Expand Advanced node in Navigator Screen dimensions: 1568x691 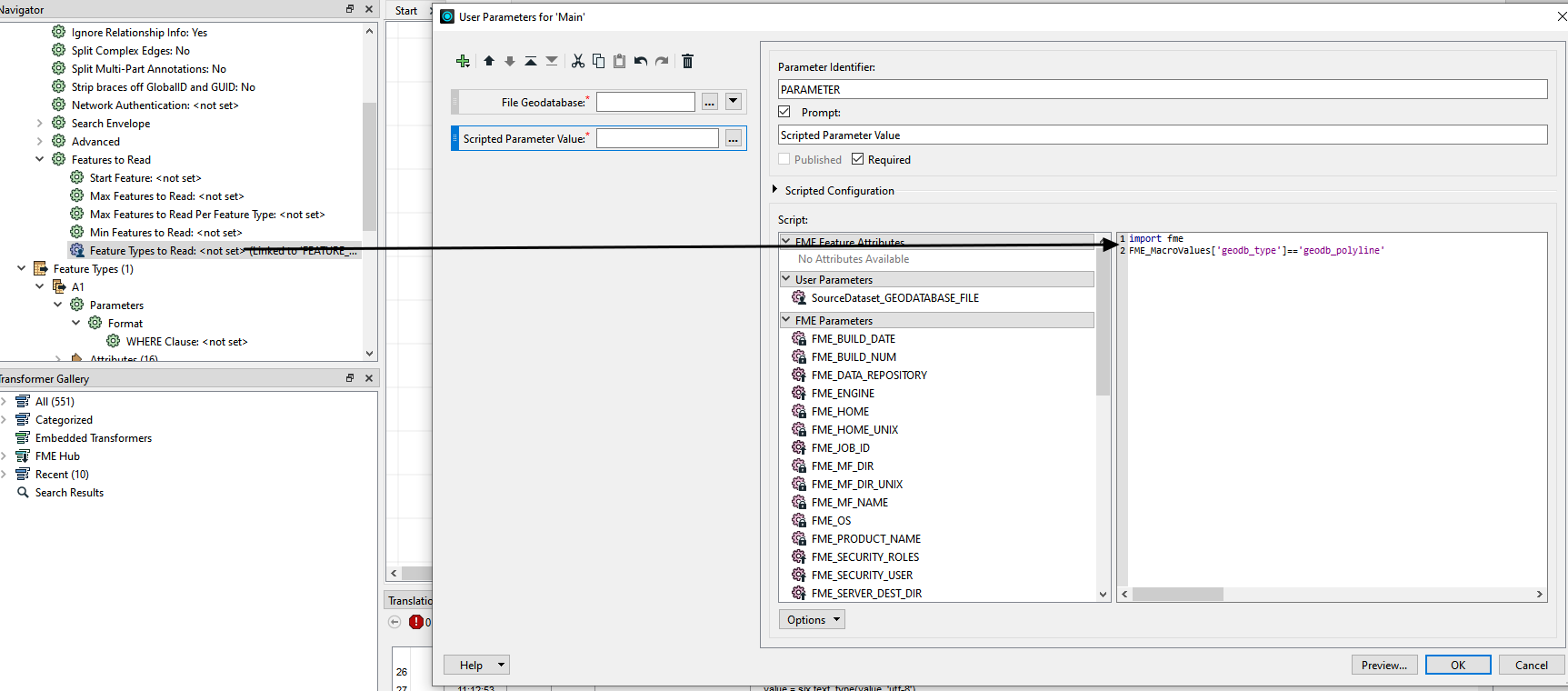click(39, 141)
